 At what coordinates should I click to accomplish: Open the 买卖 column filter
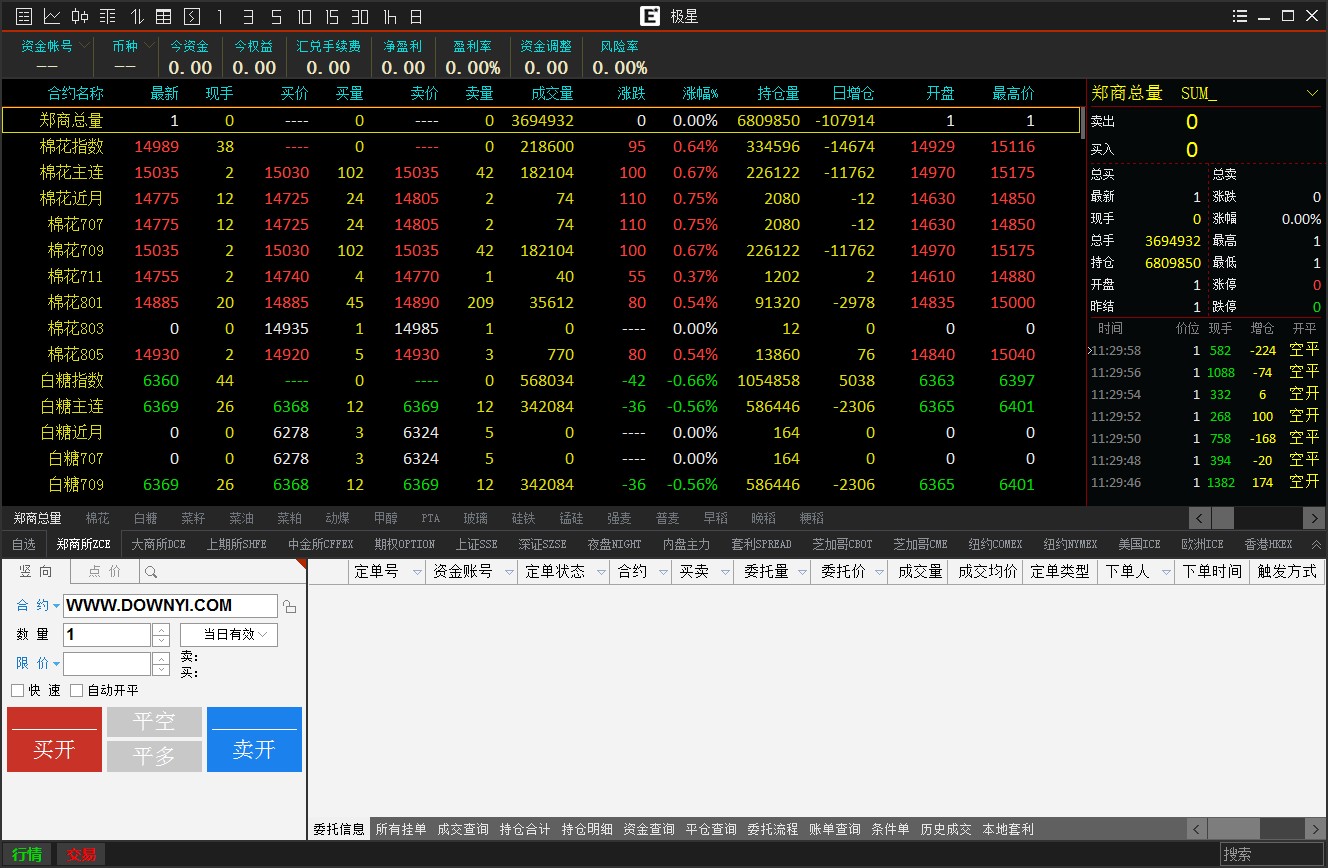pyautogui.click(x=723, y=572)
